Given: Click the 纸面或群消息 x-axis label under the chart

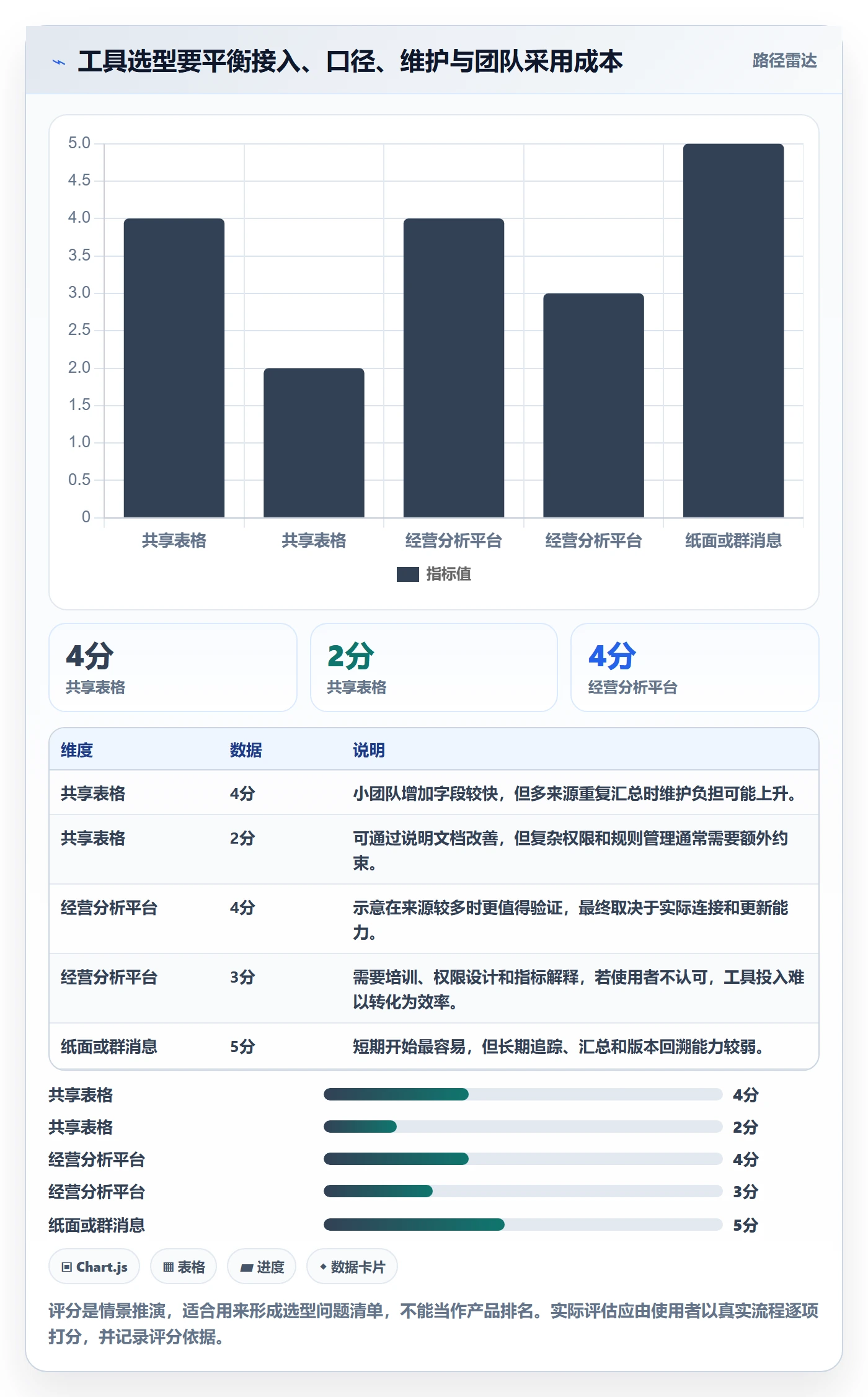Looking at the screenshot, I should tap(733, 541).
